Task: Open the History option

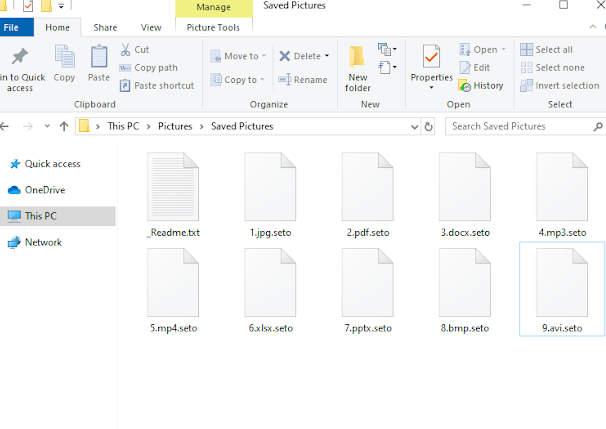Action: point(481,86)
